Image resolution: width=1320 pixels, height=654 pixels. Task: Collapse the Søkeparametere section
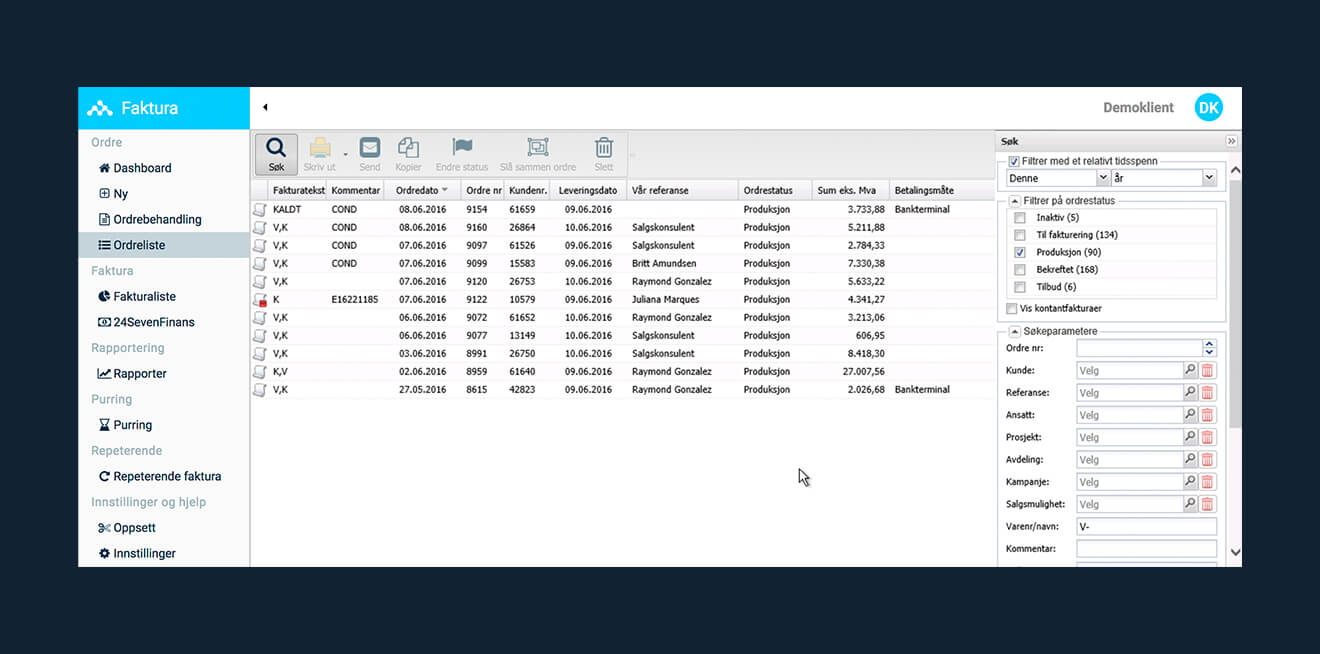click(1014, 331)
